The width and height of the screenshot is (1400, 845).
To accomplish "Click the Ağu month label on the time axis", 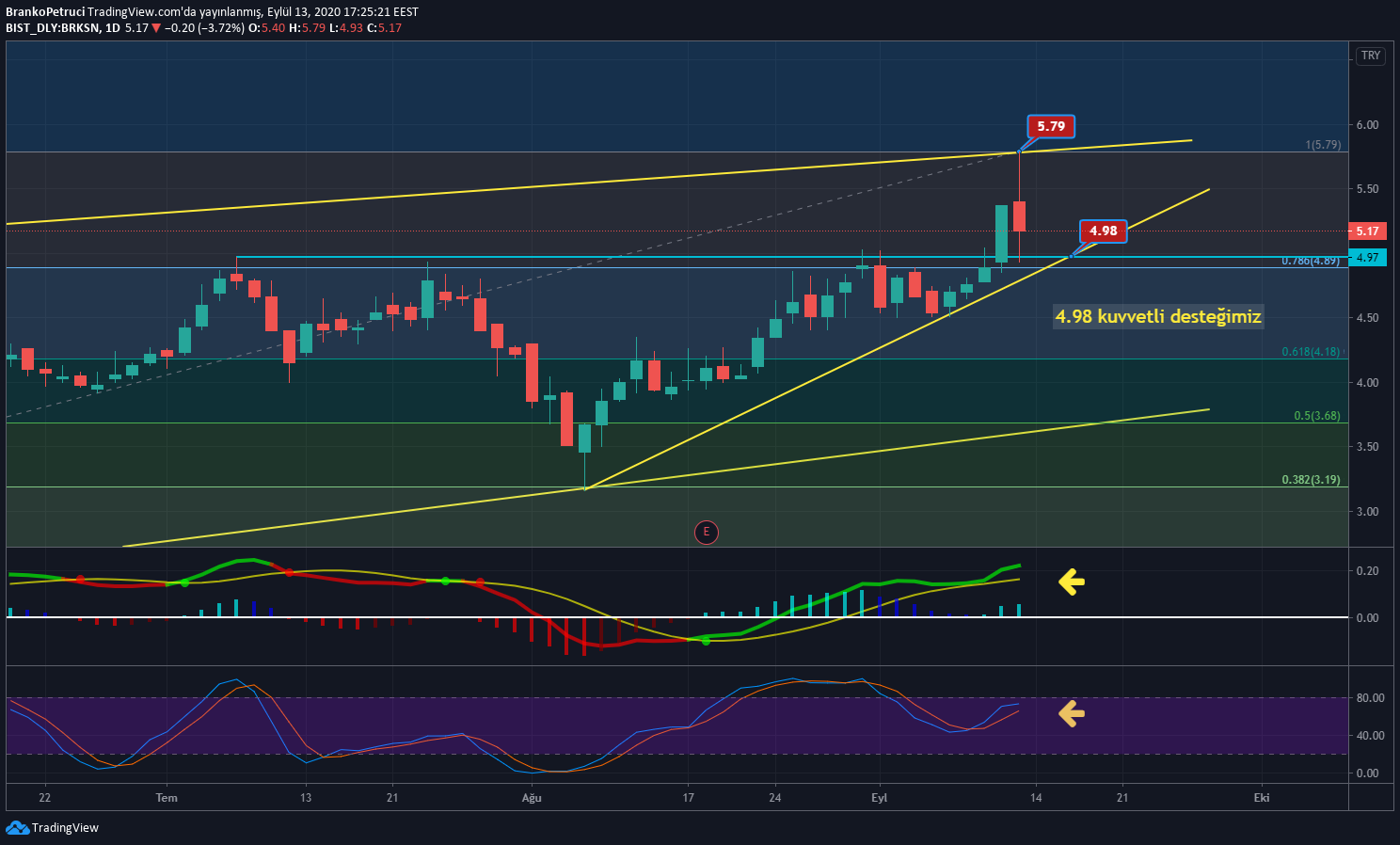I will 532,798.
